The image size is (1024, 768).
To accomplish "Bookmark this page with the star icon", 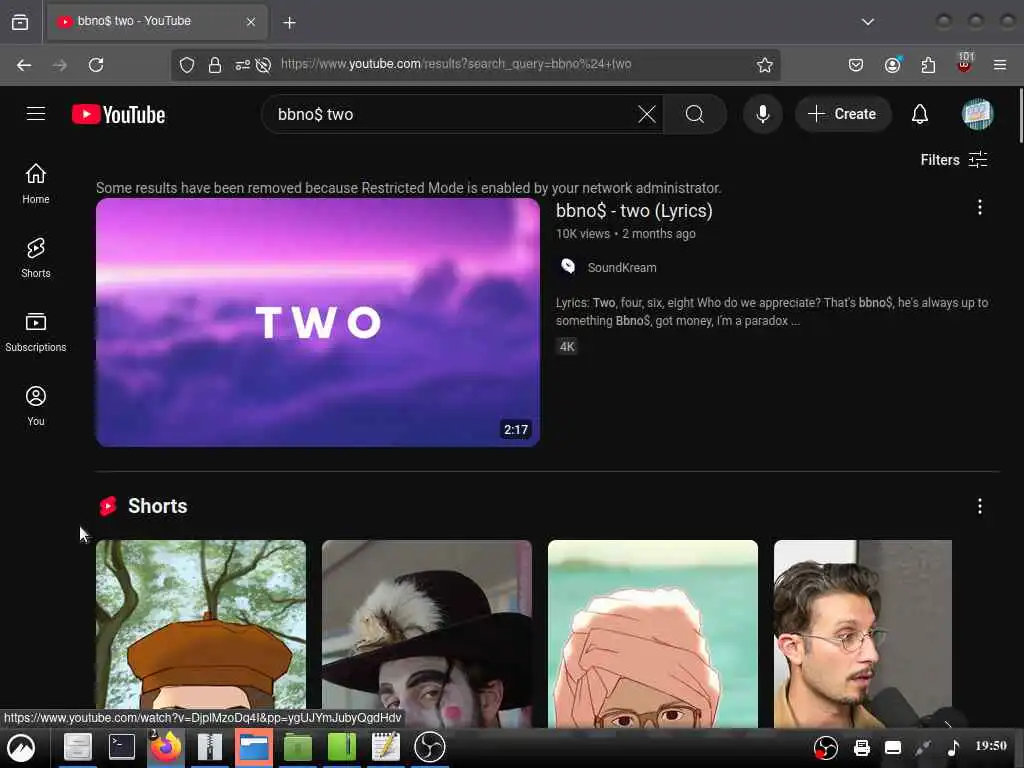I will (764, 65).
